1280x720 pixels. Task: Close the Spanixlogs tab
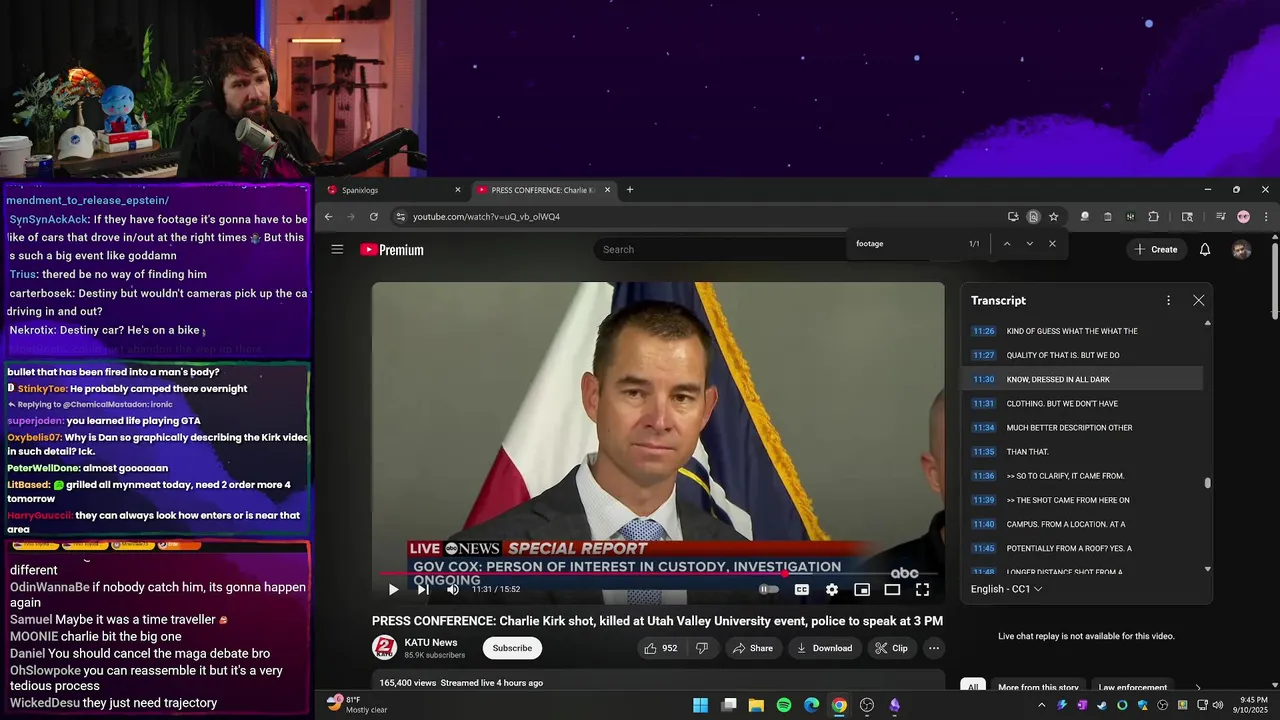(458, 190)
